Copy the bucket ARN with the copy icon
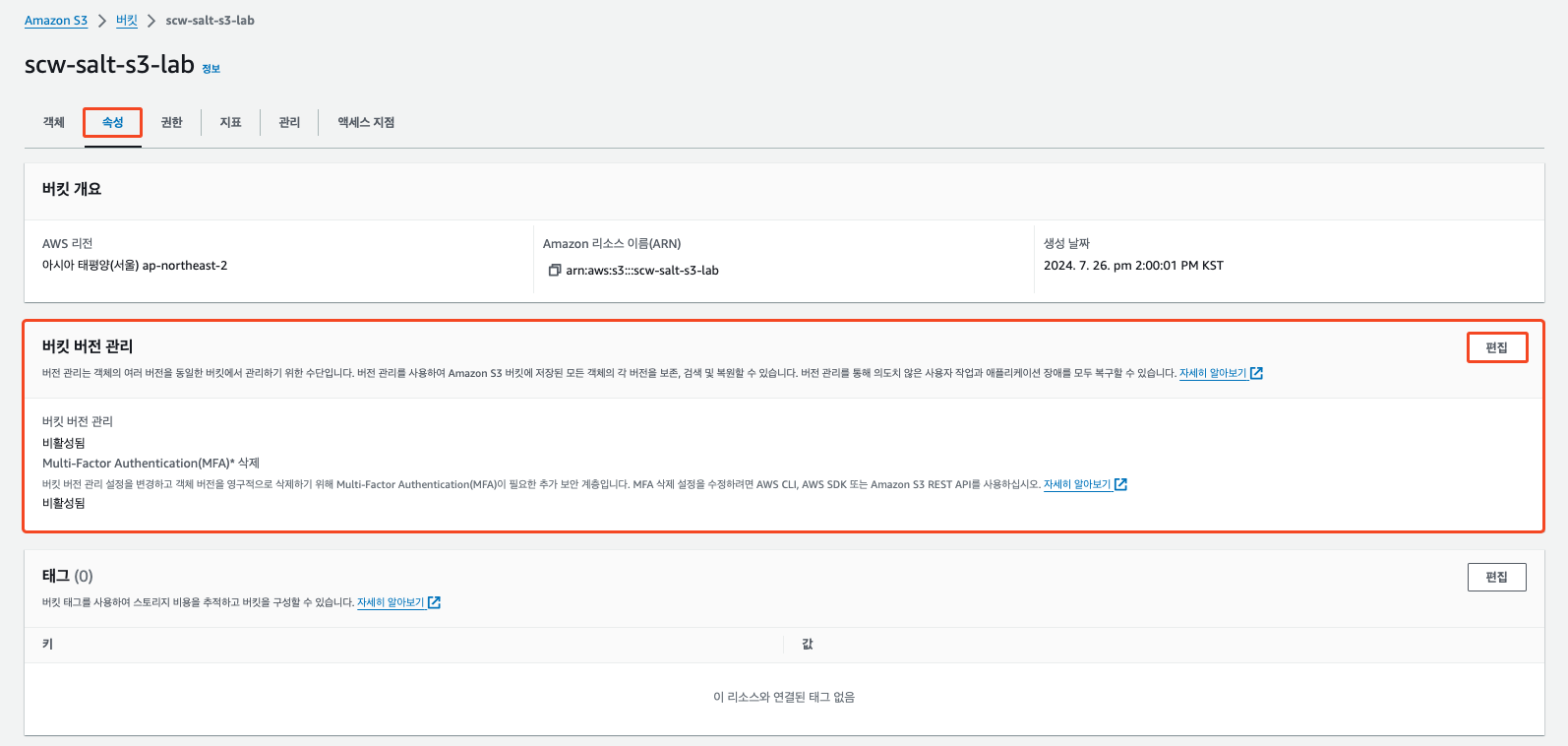The height and width of the screenshot is (746, 1568). 554,271
